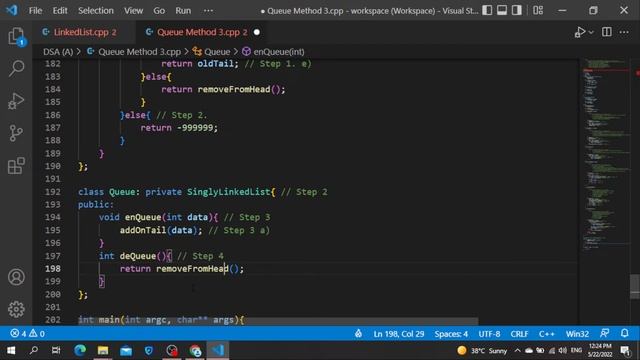640x360 pixels.
Task: Show more menus via title bar ellipsis
Action: (x=208, y=11)
